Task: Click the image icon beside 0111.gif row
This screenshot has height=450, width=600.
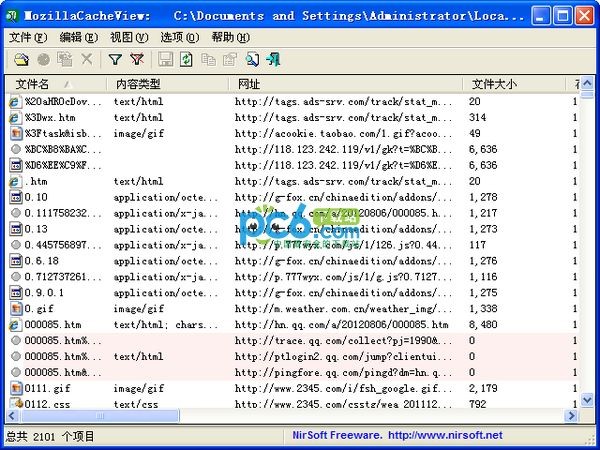Action: pos(16,388)
